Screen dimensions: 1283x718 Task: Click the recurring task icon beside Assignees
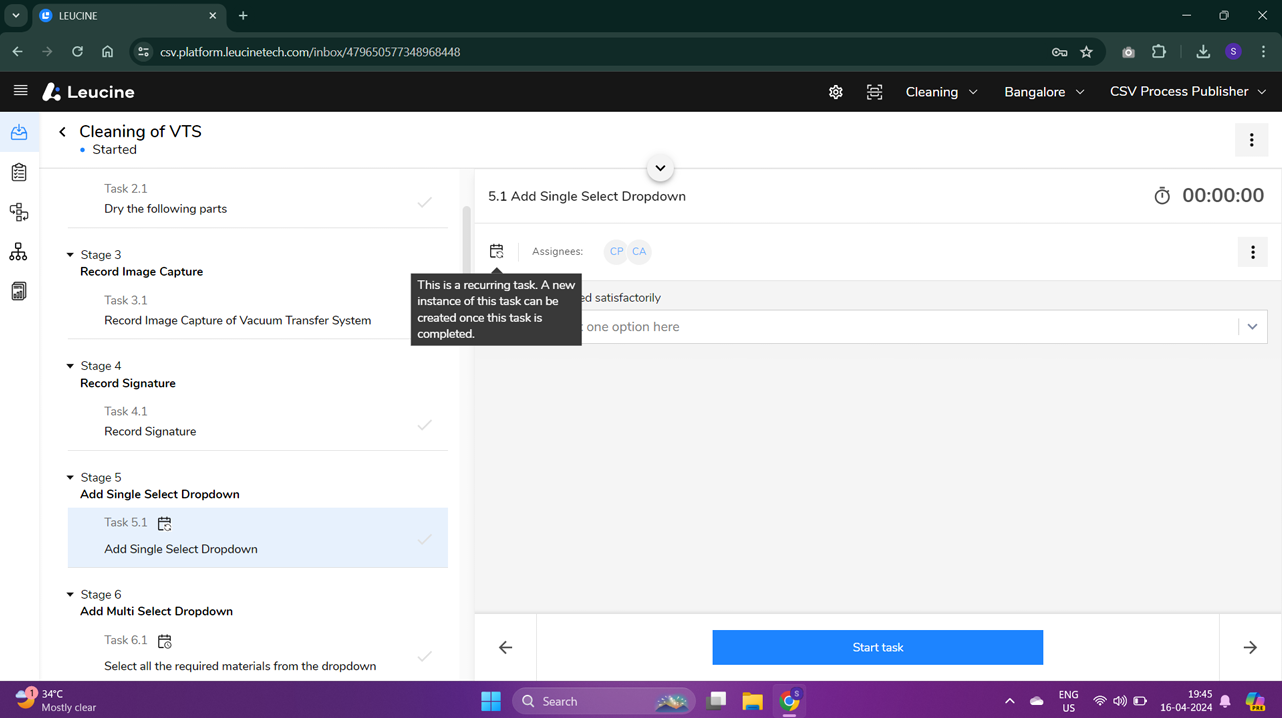click(x=497, y=251)
